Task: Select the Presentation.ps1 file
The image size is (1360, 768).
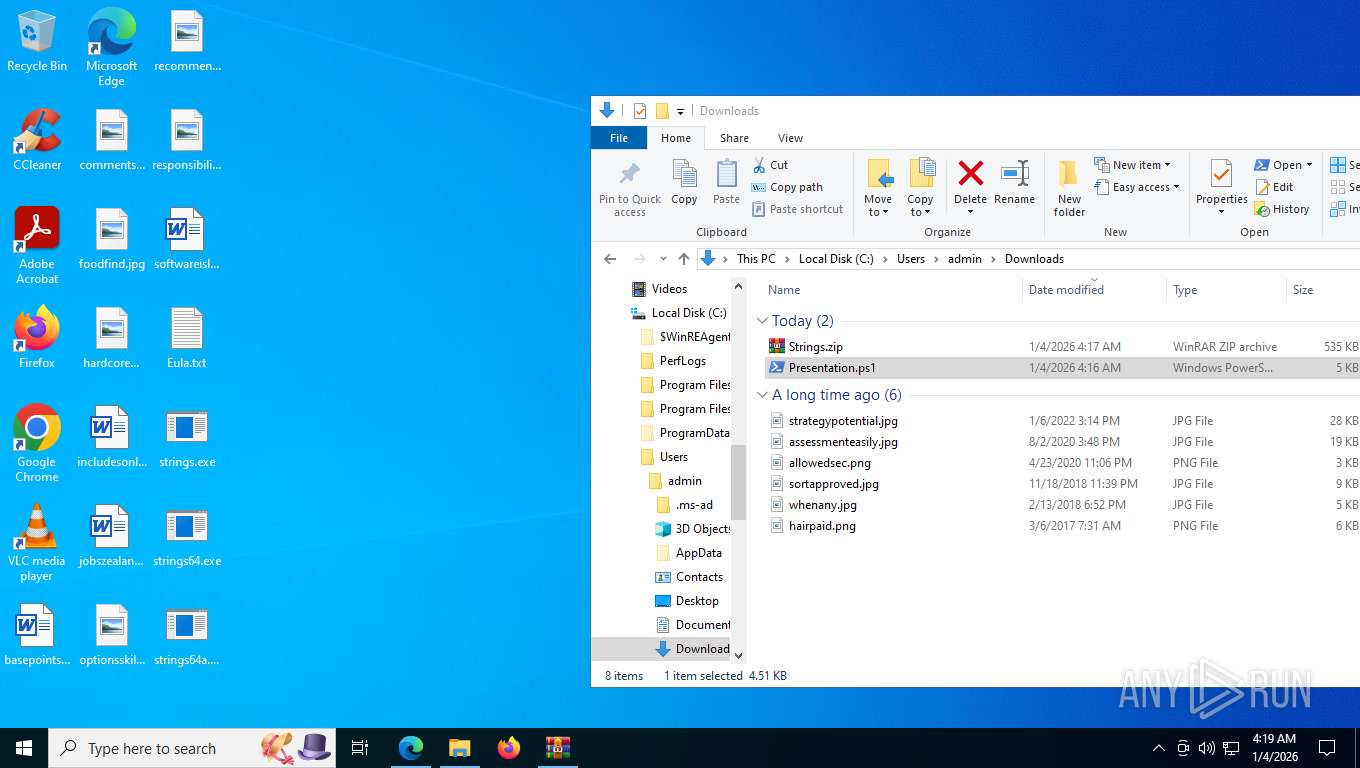Action: tap(832, 368)
